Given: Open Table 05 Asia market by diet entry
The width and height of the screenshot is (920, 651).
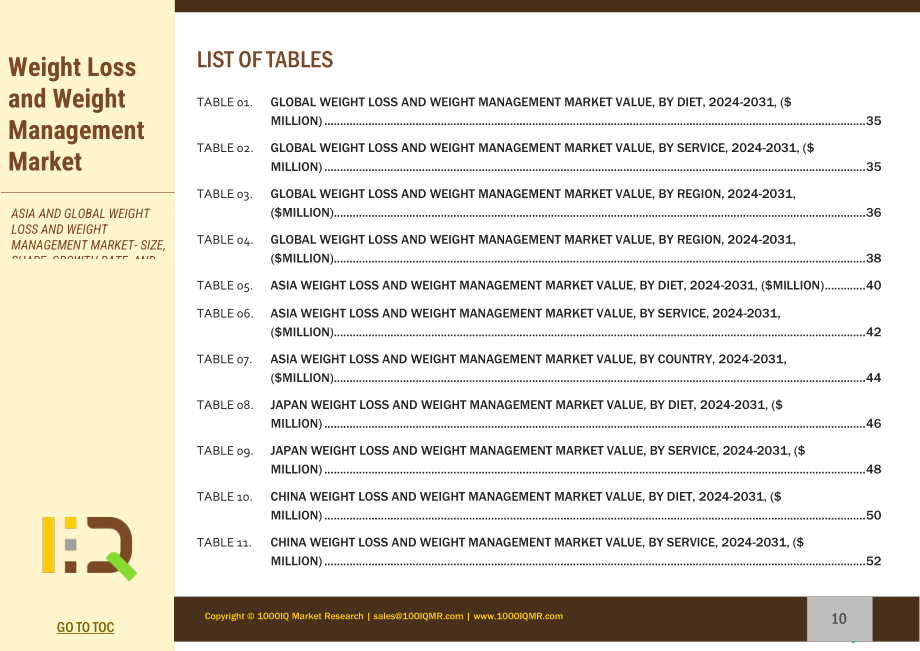Looking at the screenshot, I should click(x=539, y=286).
